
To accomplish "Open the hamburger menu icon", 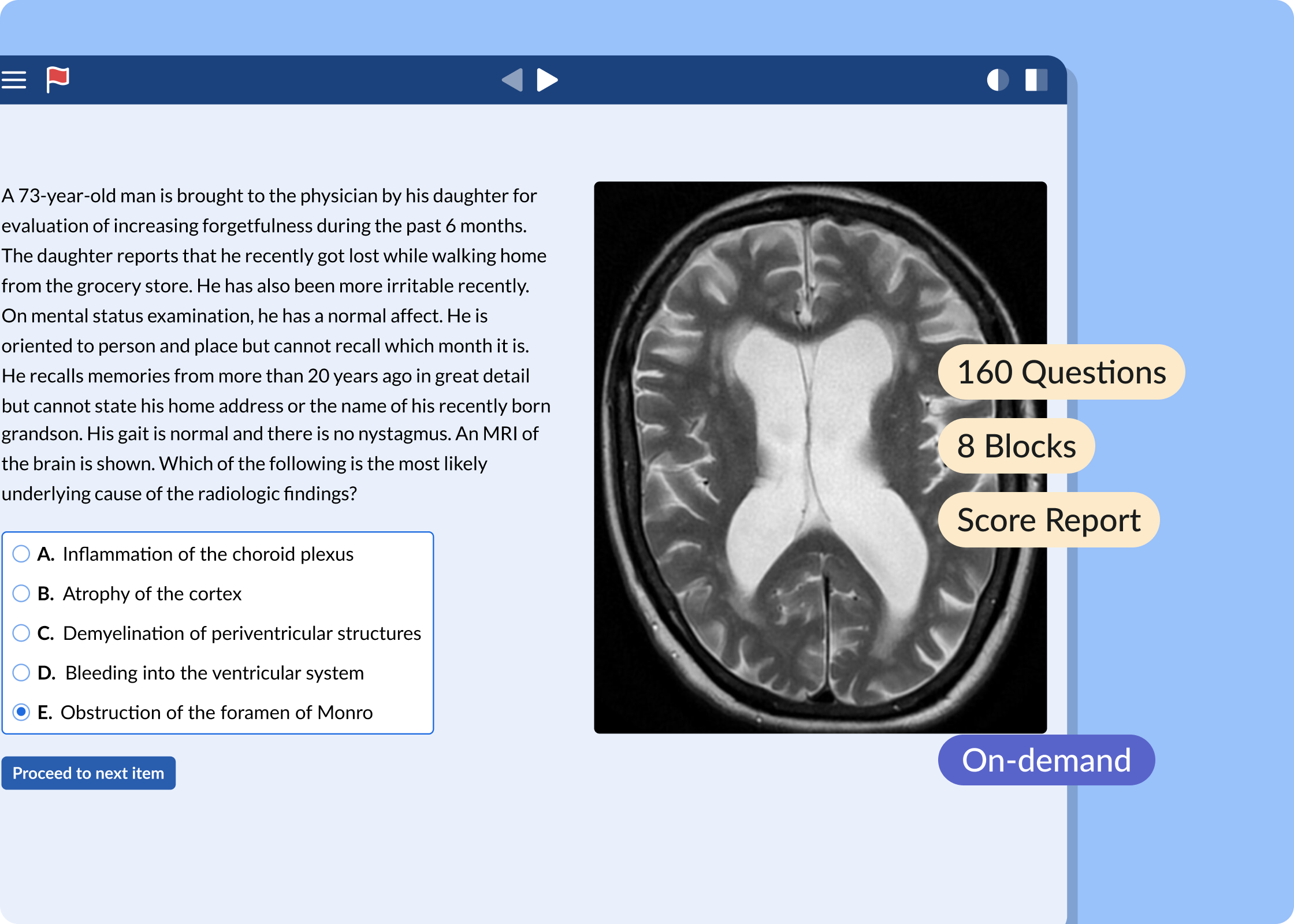I will click(x=14, y=80).
